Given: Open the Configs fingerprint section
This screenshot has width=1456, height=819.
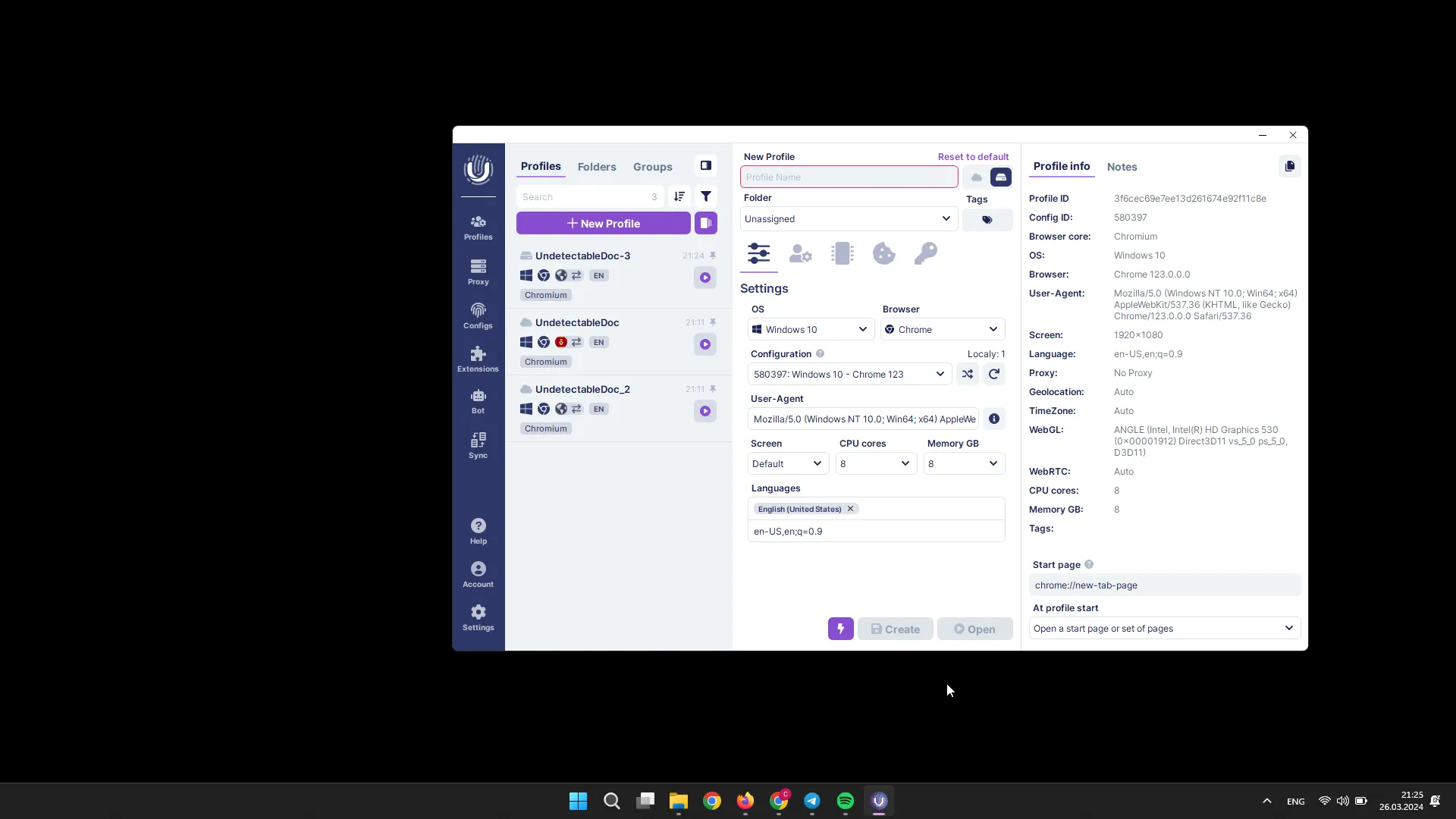Looking at the screenshot, I should click(x=478, y=315).
